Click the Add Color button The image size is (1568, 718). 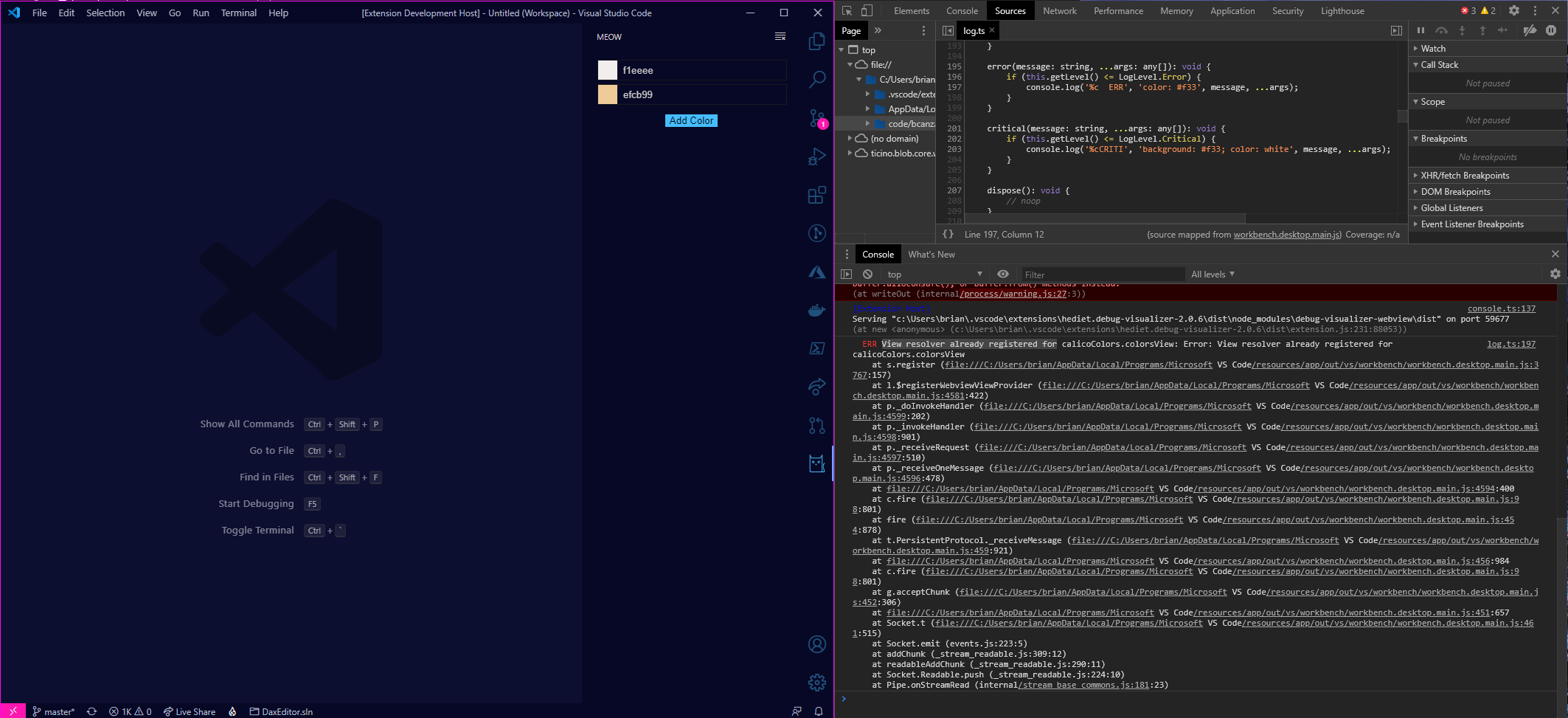691,120
